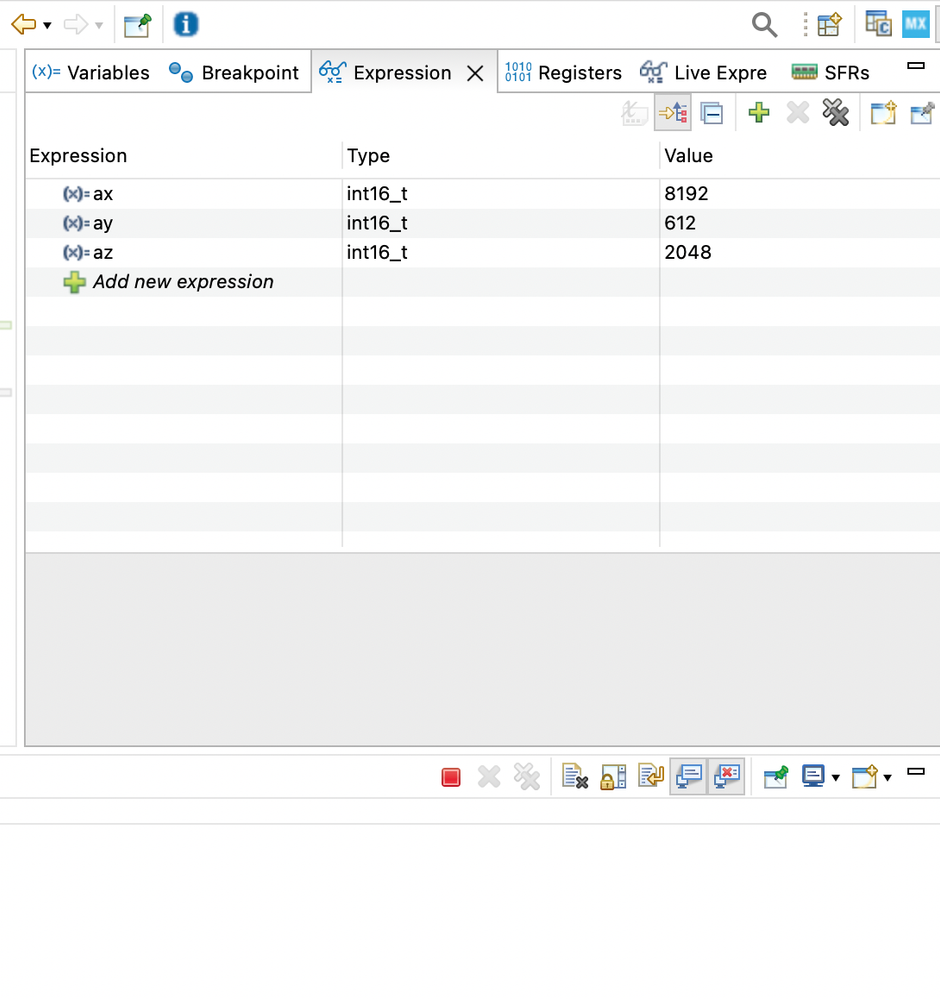Toggle Word Wrap in console toolbar
The image size is (940, 999).
coord(651,777)
